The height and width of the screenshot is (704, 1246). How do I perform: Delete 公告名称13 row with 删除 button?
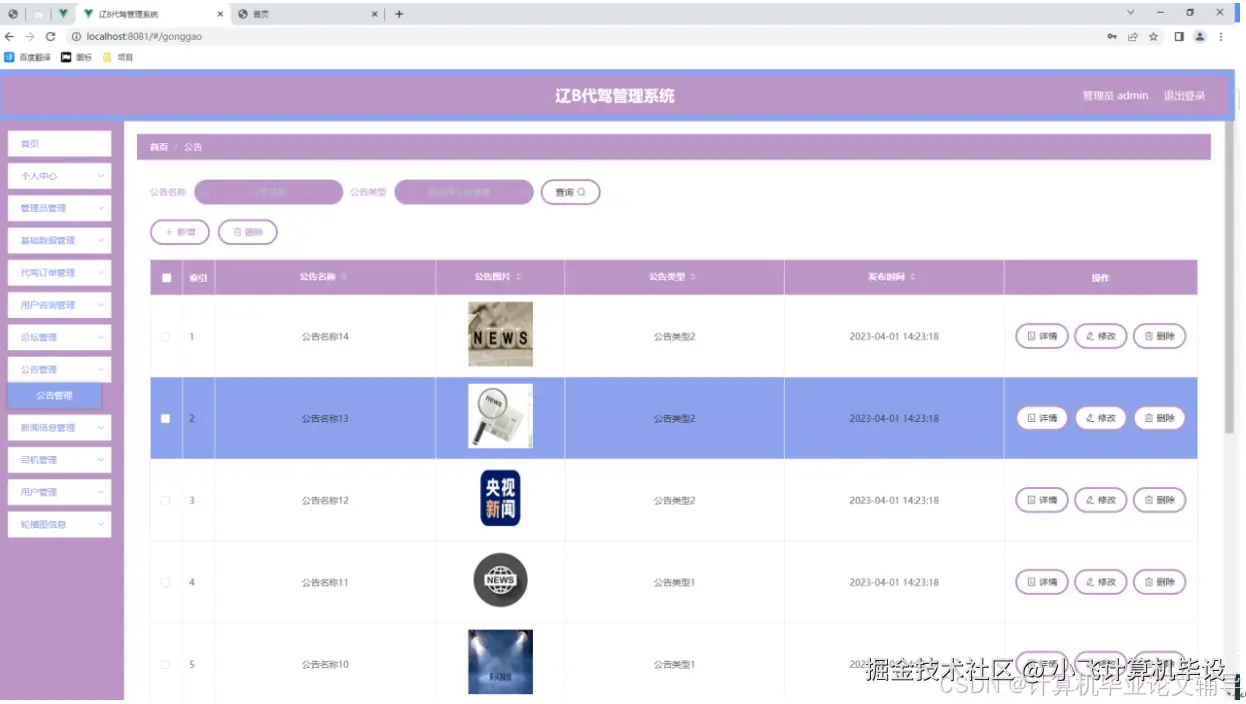click(1160, 418)
